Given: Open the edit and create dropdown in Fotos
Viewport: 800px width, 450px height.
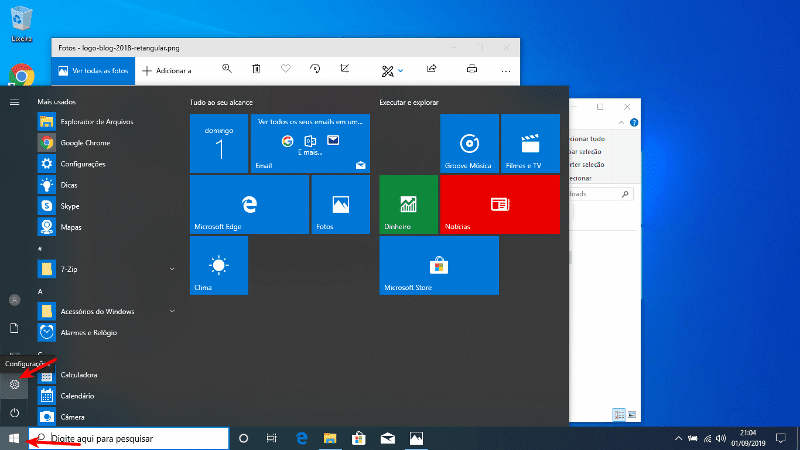Looking at the screenshot, I should coord(391,70).
